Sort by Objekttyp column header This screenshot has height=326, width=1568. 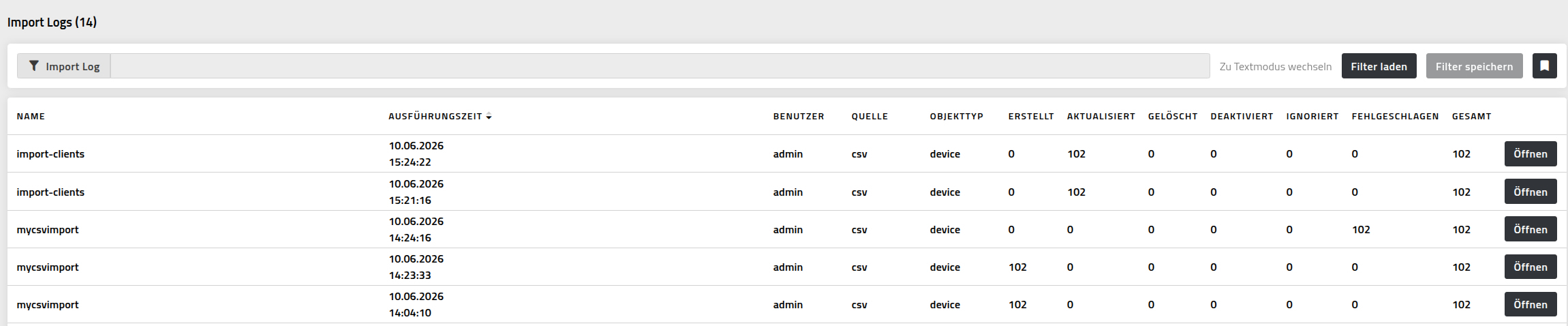(x=957, y=117)
